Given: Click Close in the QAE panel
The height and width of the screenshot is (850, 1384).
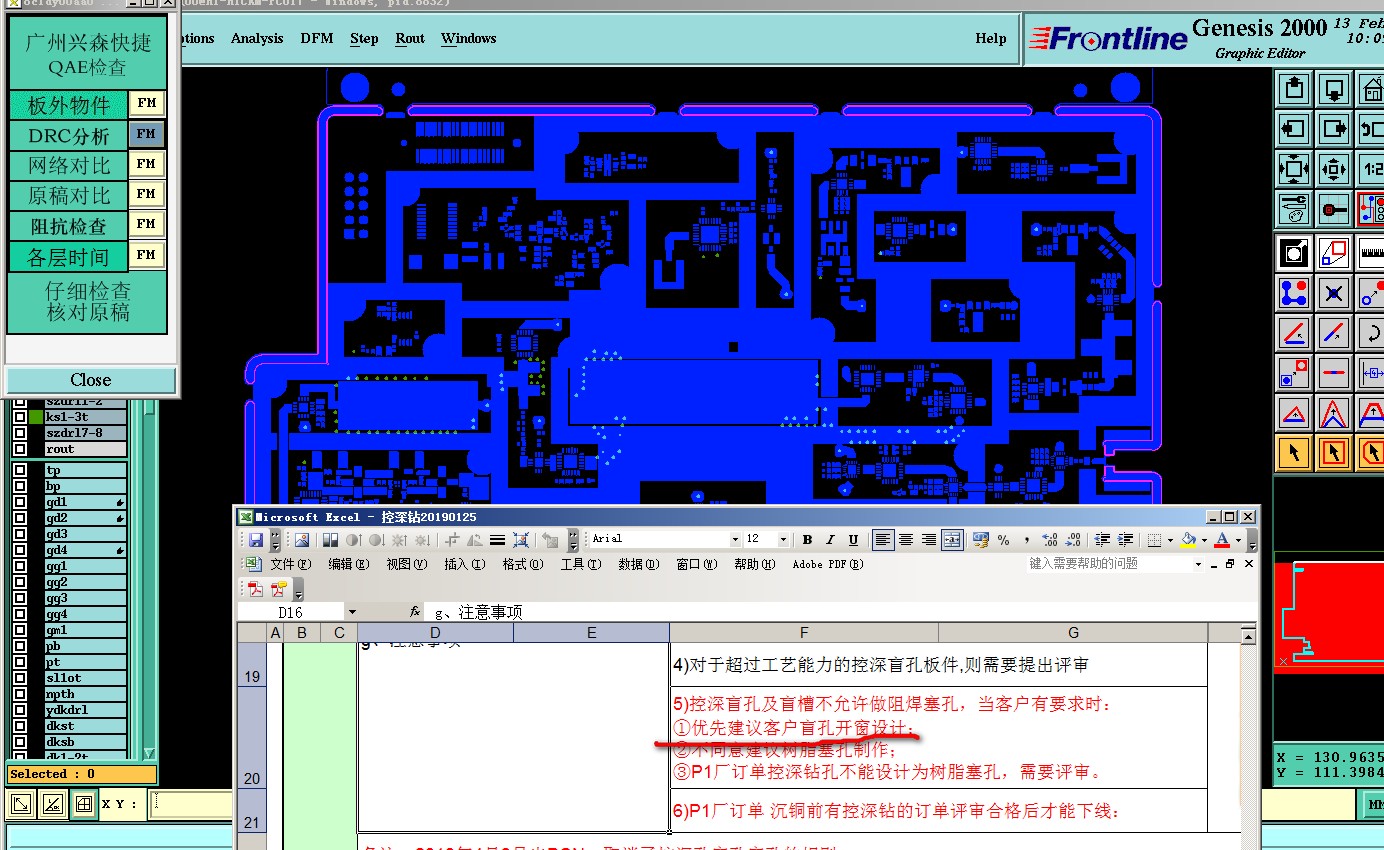Looking at the screenshot, I should pyautogui.click(x=91, y=380).
